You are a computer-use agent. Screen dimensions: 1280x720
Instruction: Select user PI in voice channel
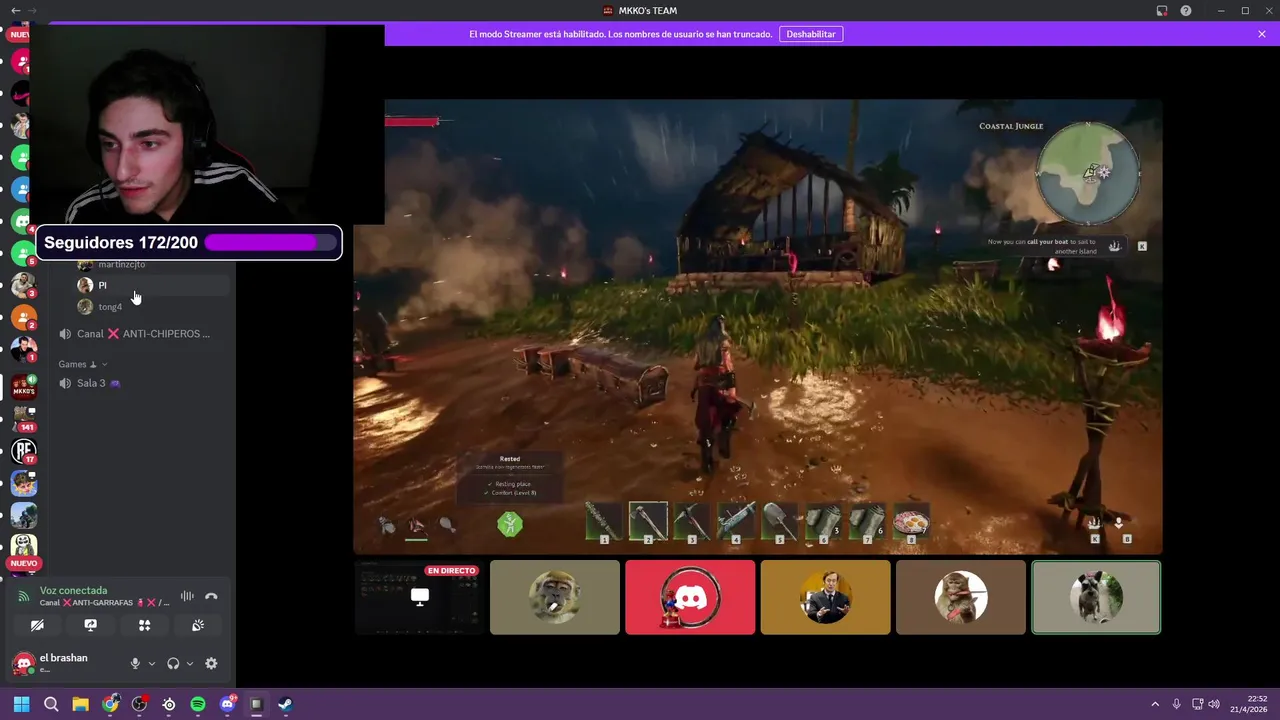point(152,285)
